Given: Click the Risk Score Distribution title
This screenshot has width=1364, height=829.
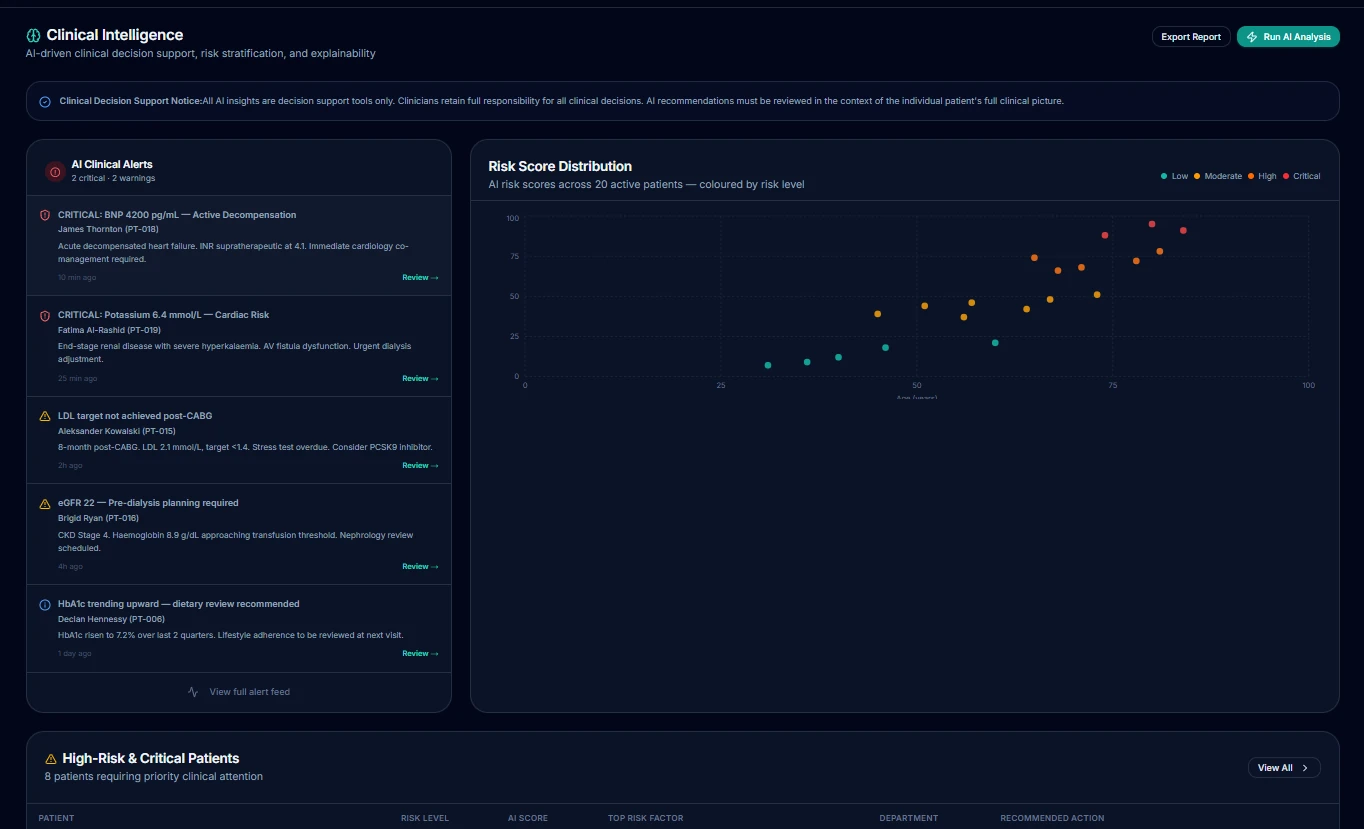Looking at the screenshot, I should 560,166.
